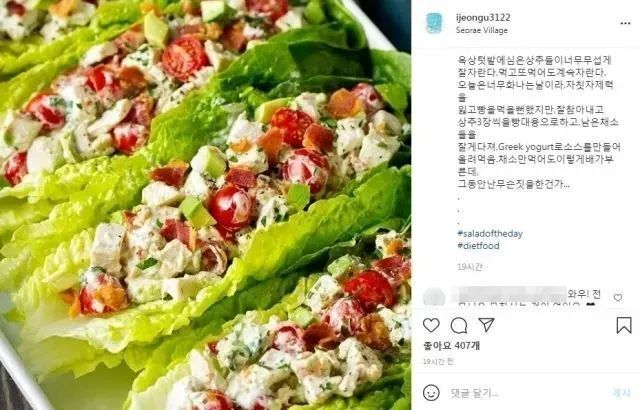Save the post with the bookmark icon
The width and height of the screenshot is (640, 410).
point(624,325)
